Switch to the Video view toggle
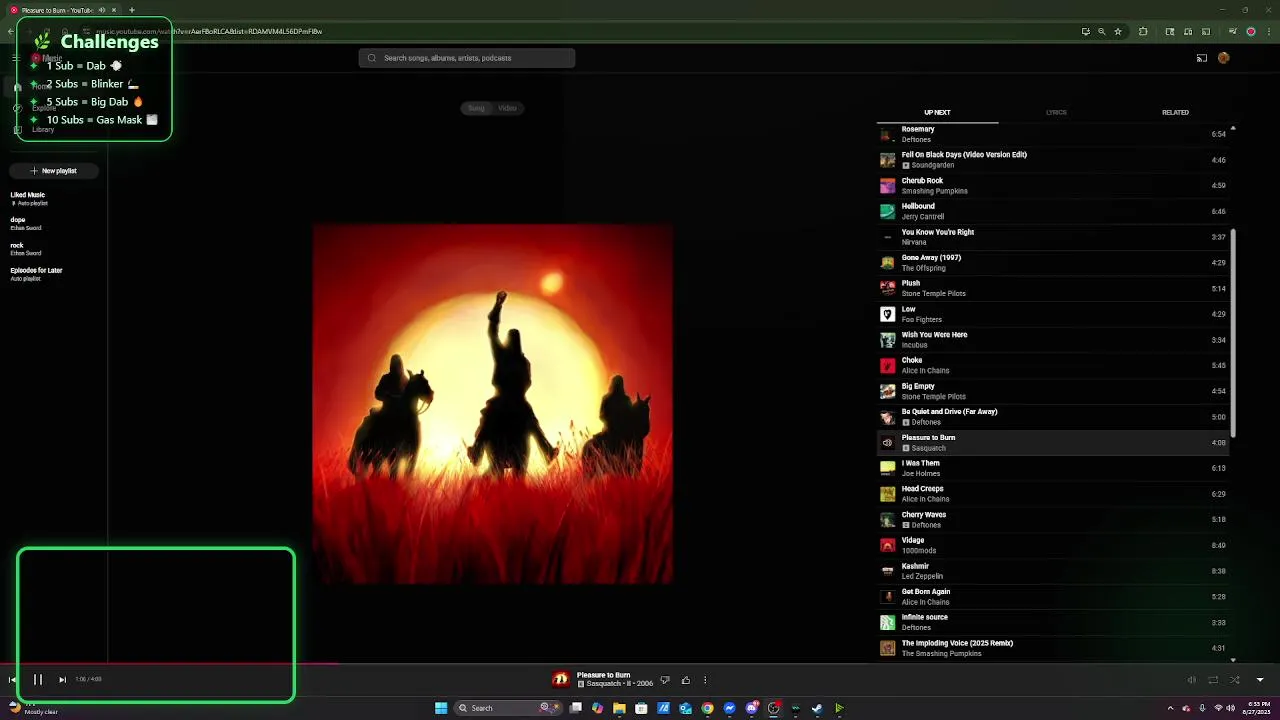Image resolution: width=1280 pixels, height=720 pixels. pyautogui.click(x=507, y=108)
